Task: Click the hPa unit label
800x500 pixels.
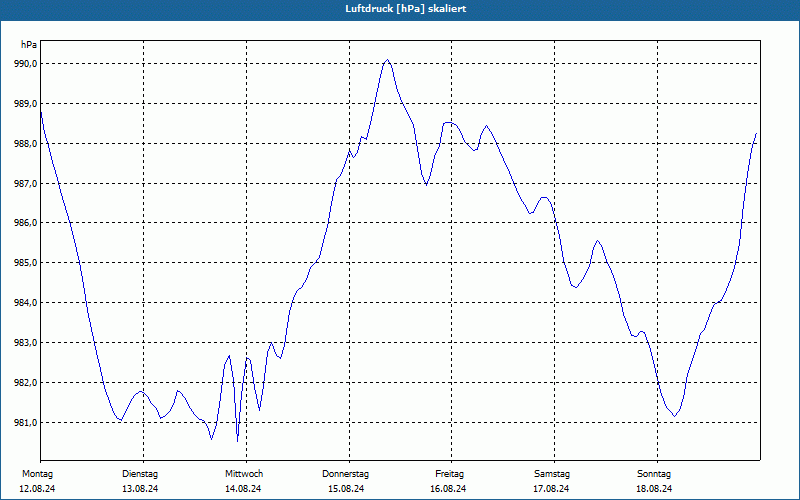Action: (x=29, y=44)
